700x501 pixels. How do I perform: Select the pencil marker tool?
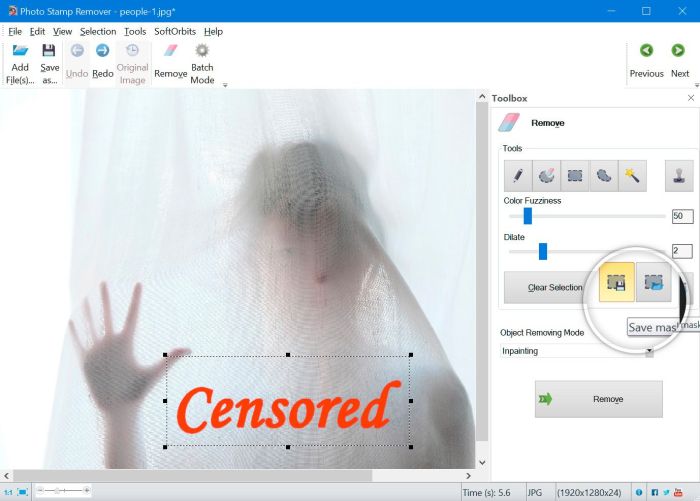click(518, 175)
